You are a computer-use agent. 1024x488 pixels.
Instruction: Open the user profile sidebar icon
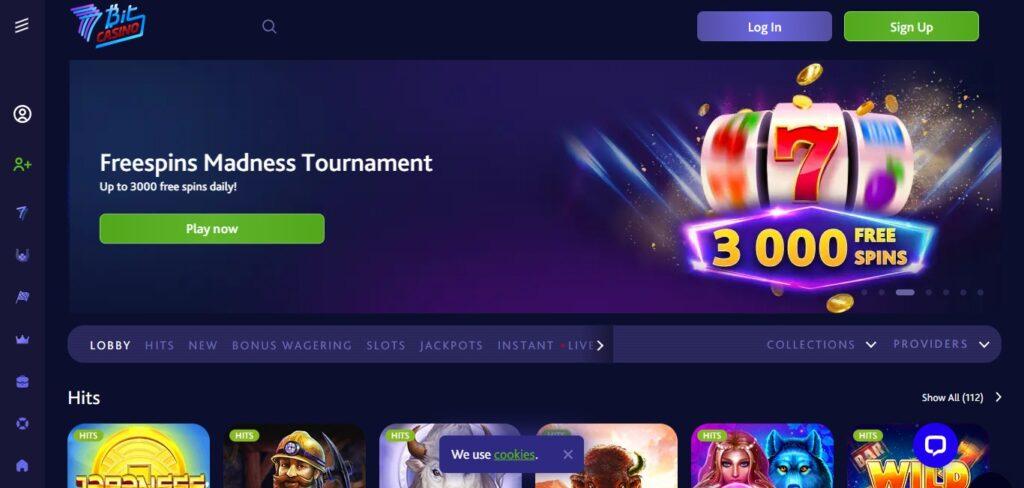[22, 114]
